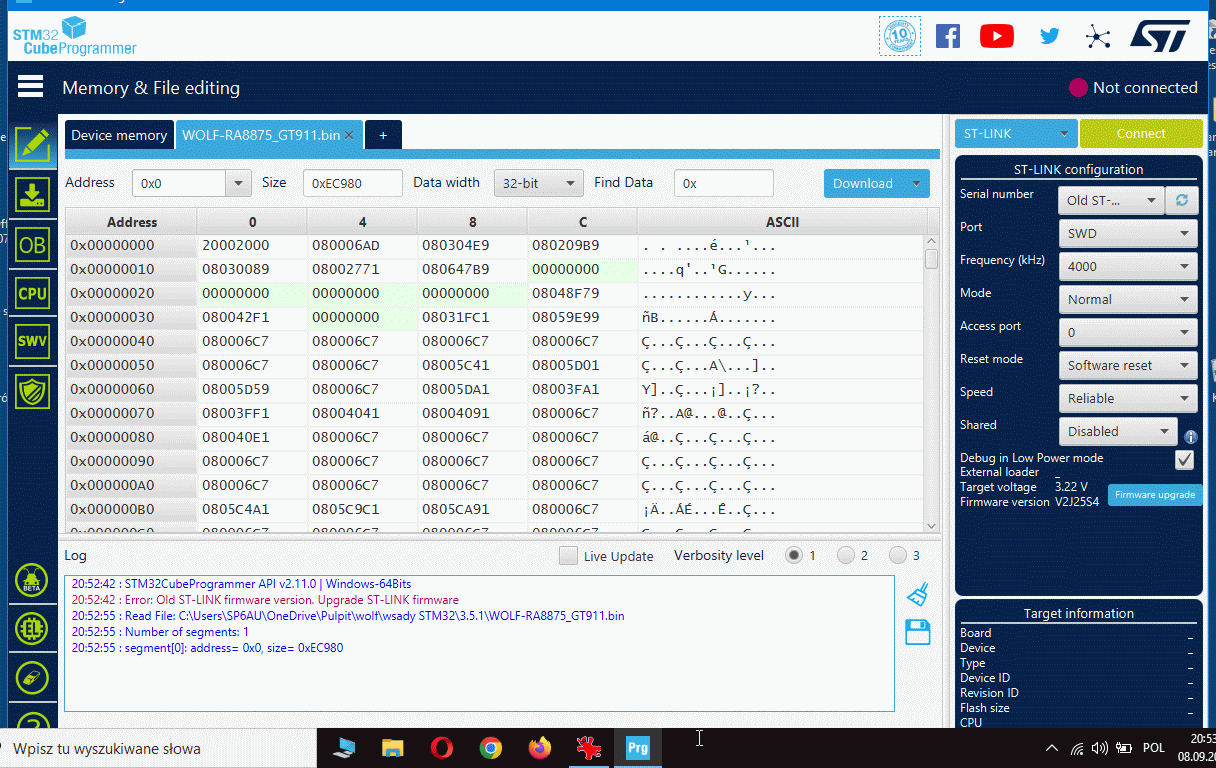Add a new tab with plus
This screenshot has width=1216, height=768.
pyautogui.click(x=383, y=135)
